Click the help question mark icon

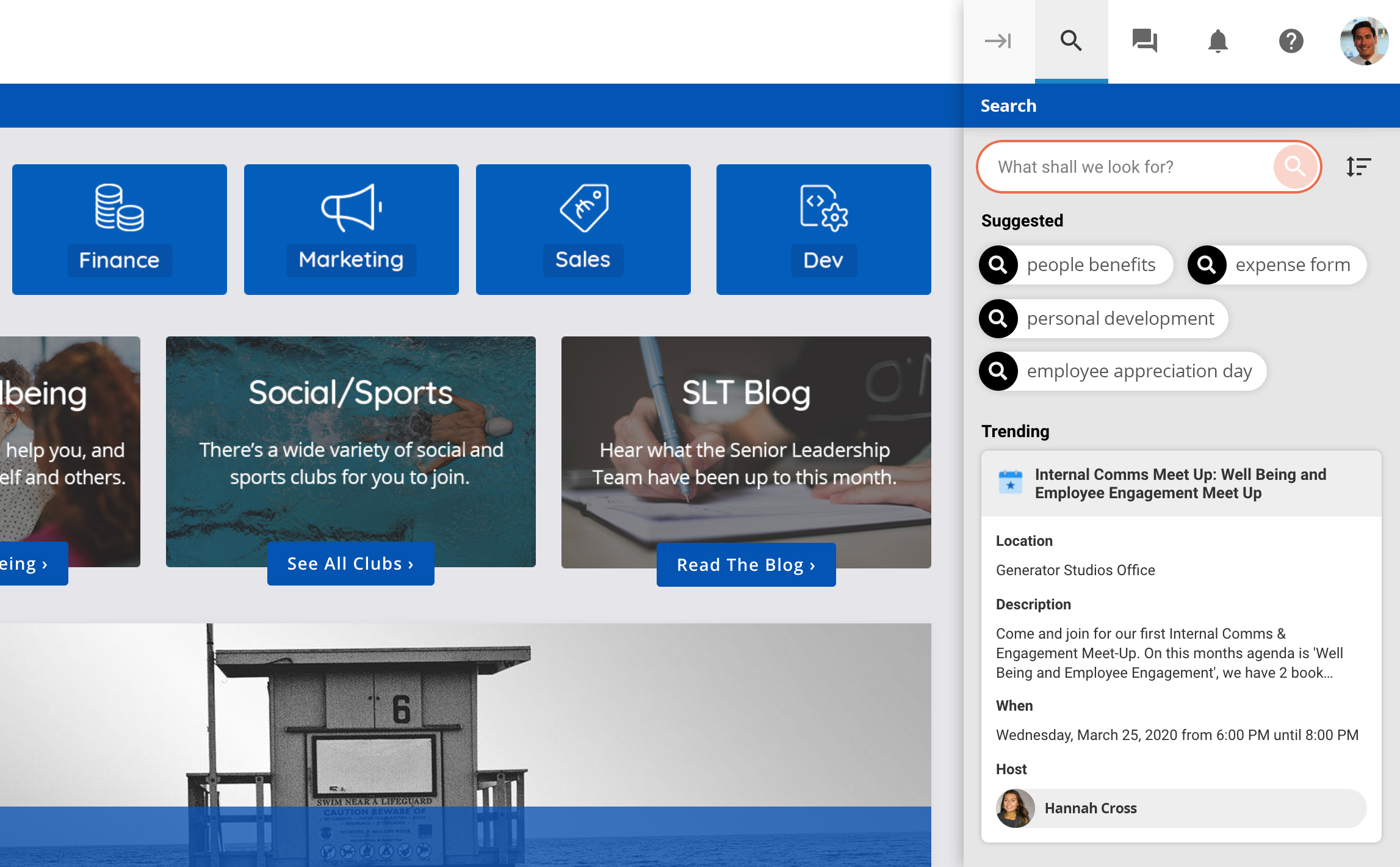point(1291,41)
